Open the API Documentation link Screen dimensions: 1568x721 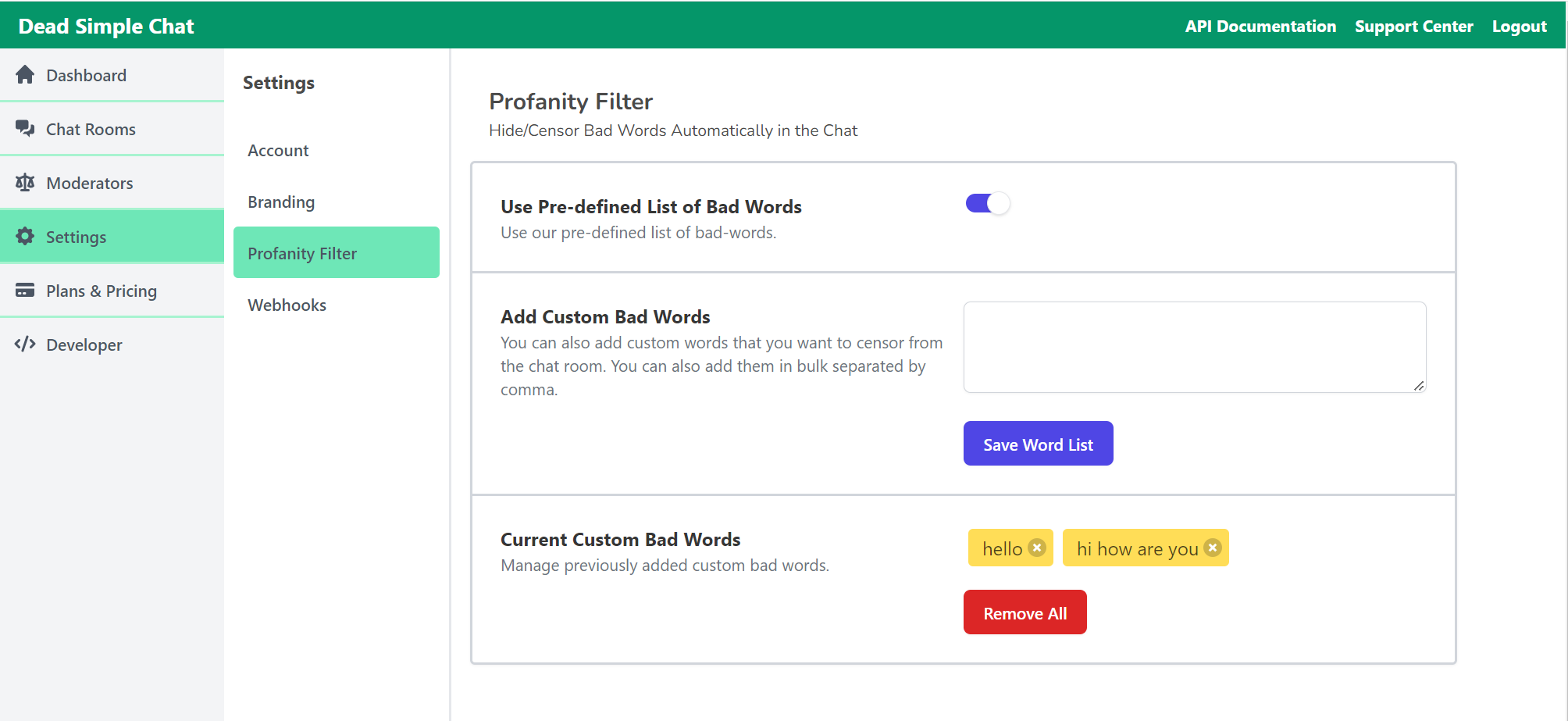point(1260,27)
